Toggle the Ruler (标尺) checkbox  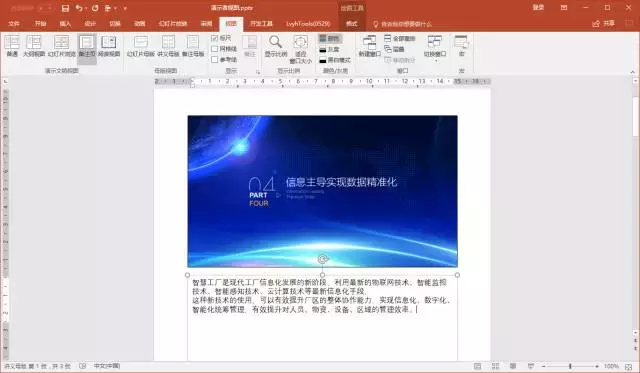(x=221, y=38)
